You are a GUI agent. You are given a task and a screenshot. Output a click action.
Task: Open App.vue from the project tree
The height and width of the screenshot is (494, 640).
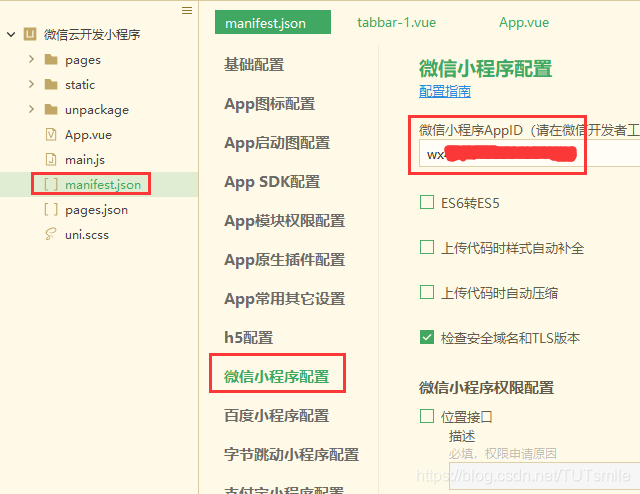click(88, 135)
